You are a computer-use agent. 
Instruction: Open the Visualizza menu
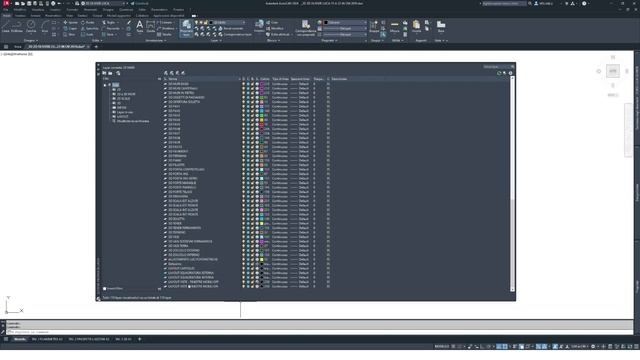[38, 9]
